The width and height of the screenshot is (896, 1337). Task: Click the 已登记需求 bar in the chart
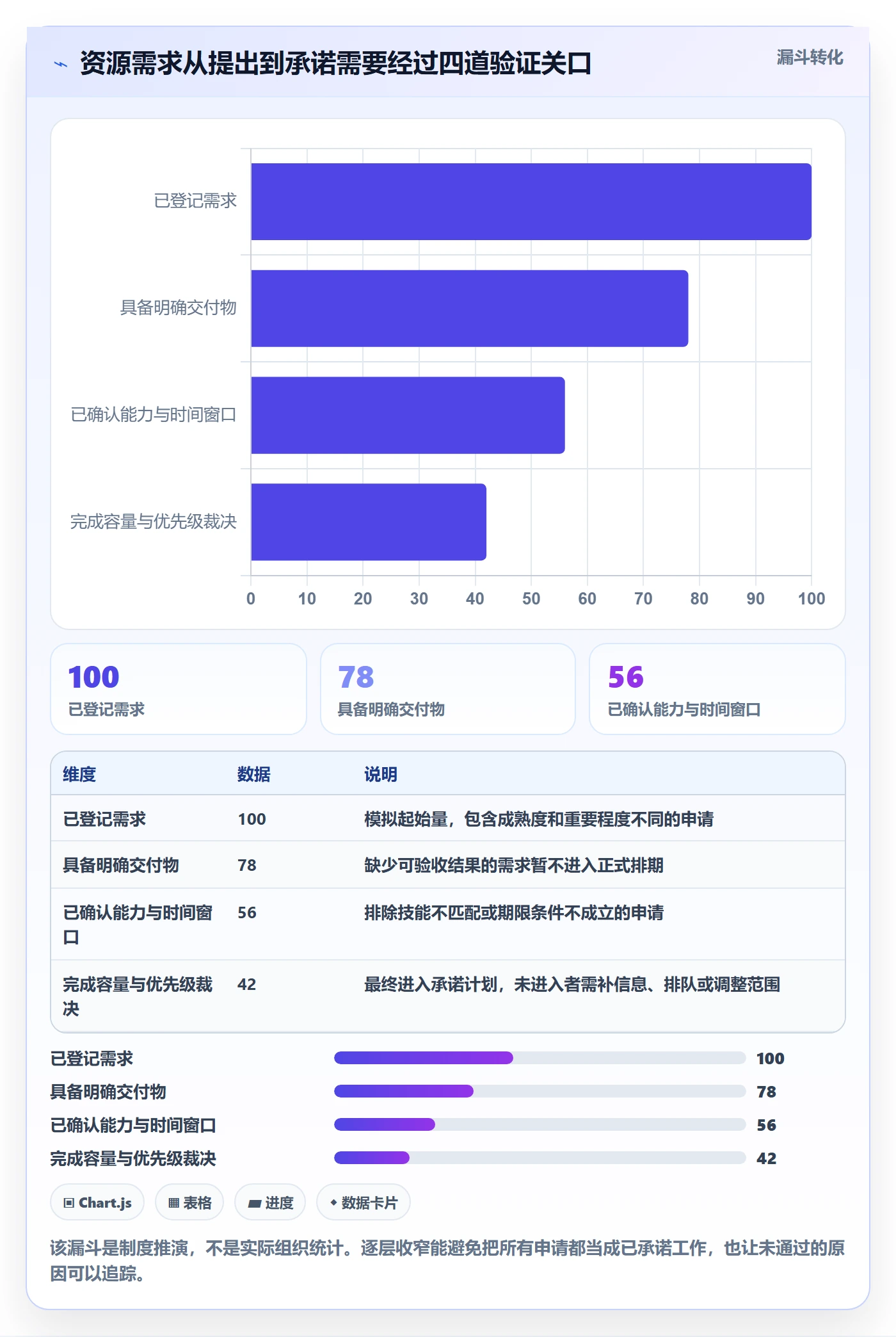click(x=531, y=202)
